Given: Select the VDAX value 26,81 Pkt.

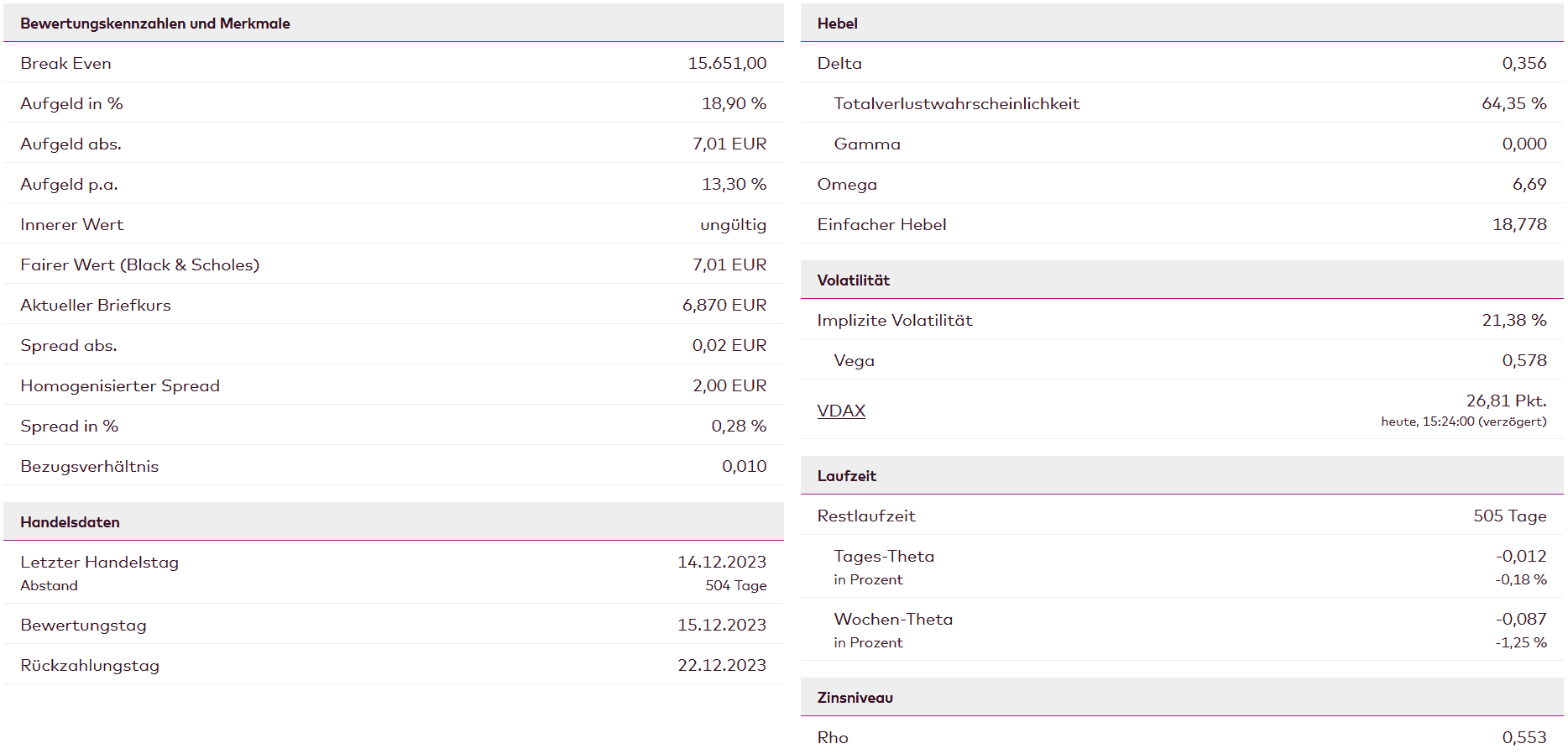Looking at the screenshot, I should (x=1506, y=401).
